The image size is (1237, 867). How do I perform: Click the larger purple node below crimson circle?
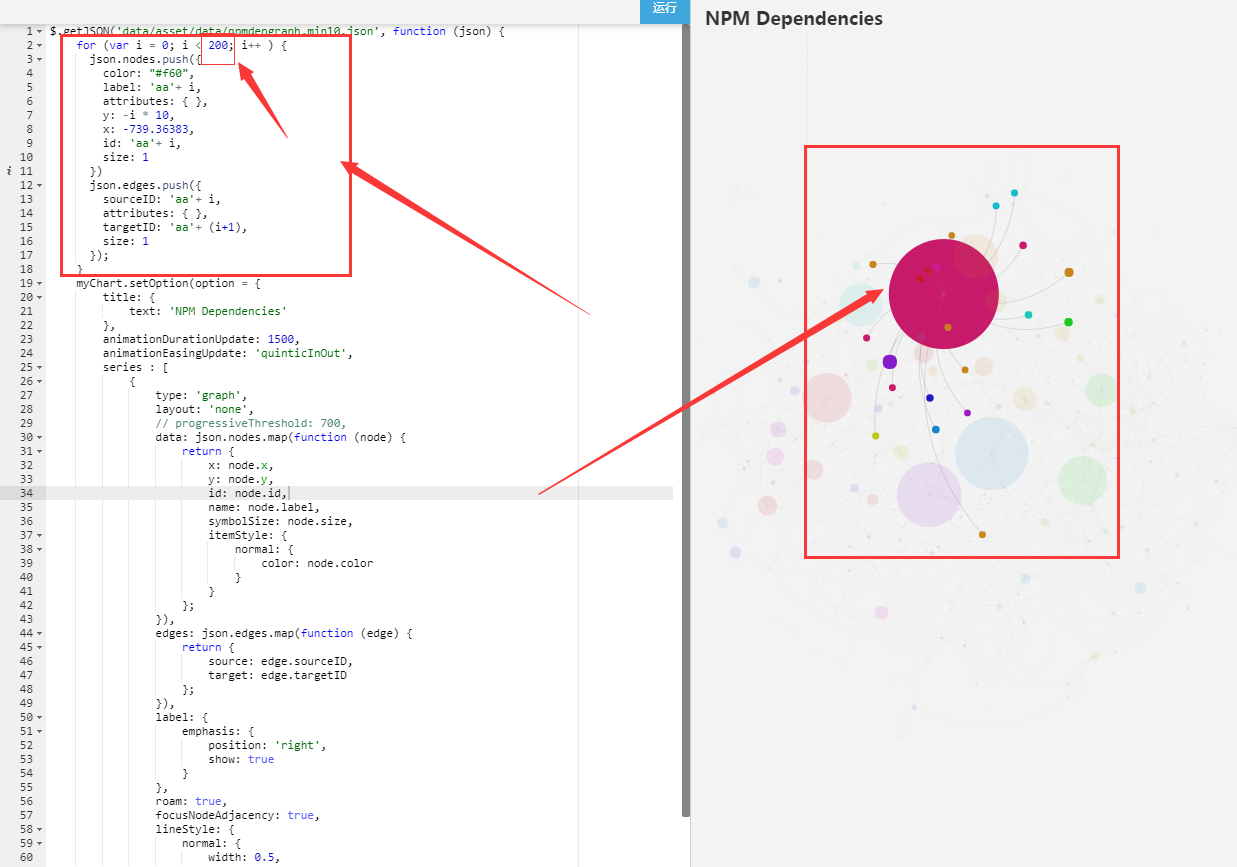tap(889, 362)
